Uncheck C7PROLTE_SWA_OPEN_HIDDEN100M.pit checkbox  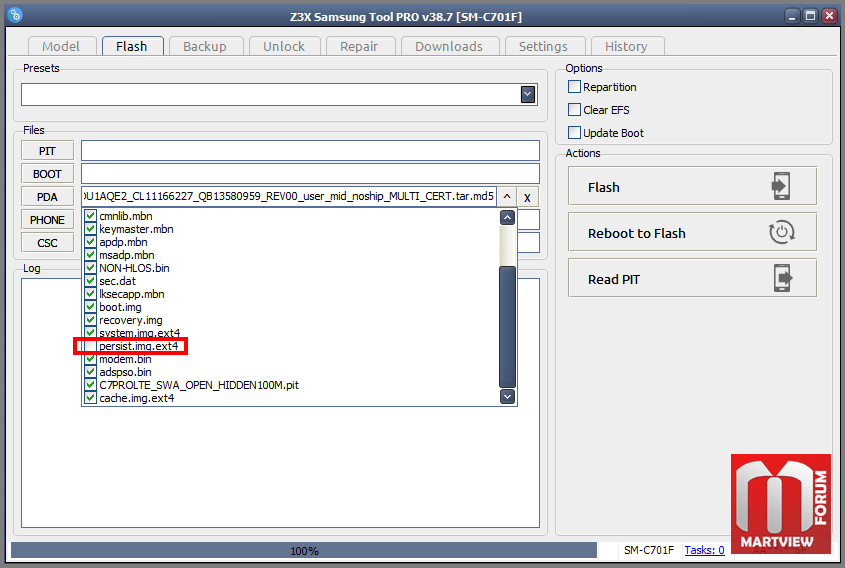click(91, 385)
